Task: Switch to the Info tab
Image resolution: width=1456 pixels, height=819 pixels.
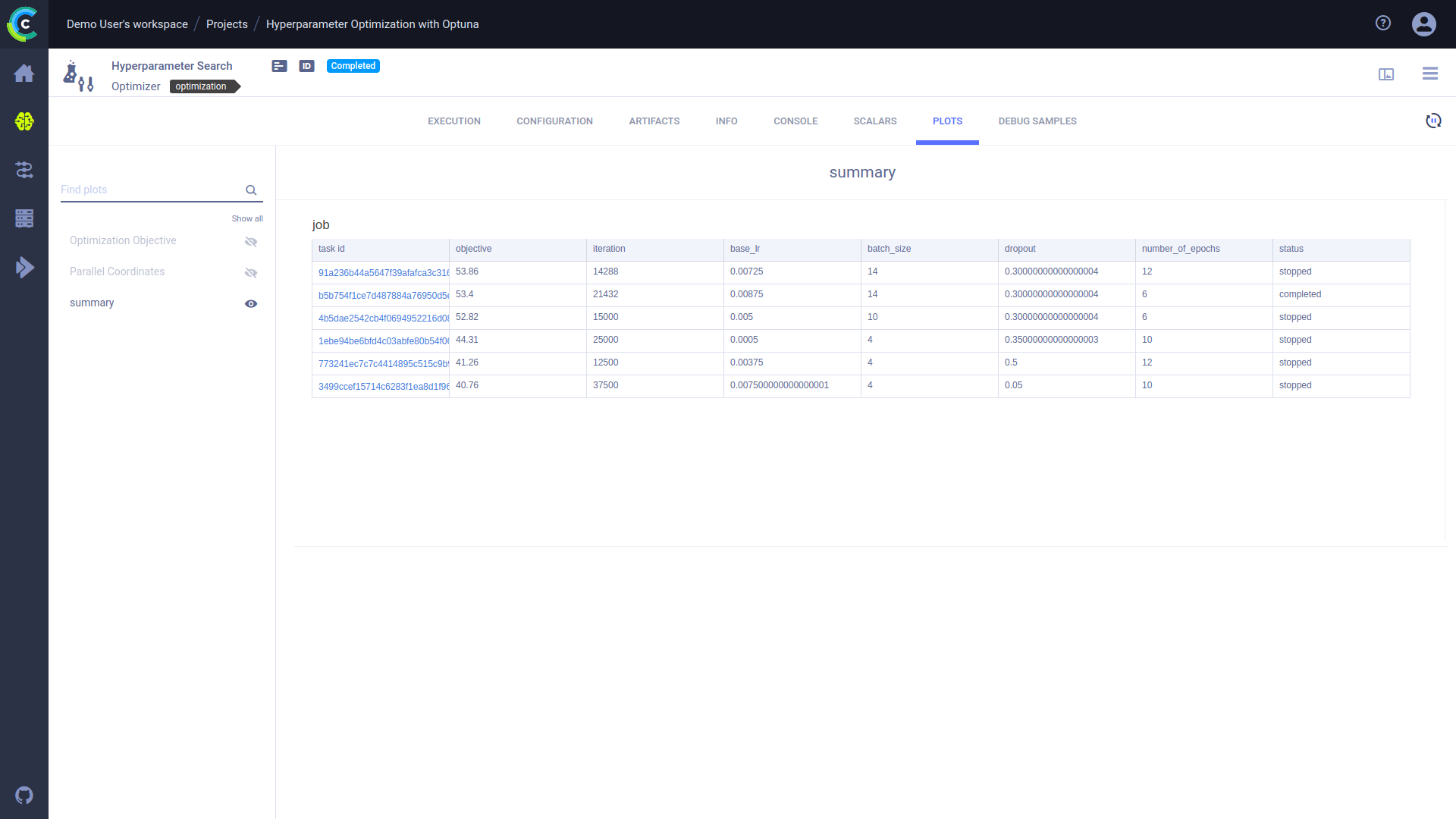Action: click(x=726, y=121)
